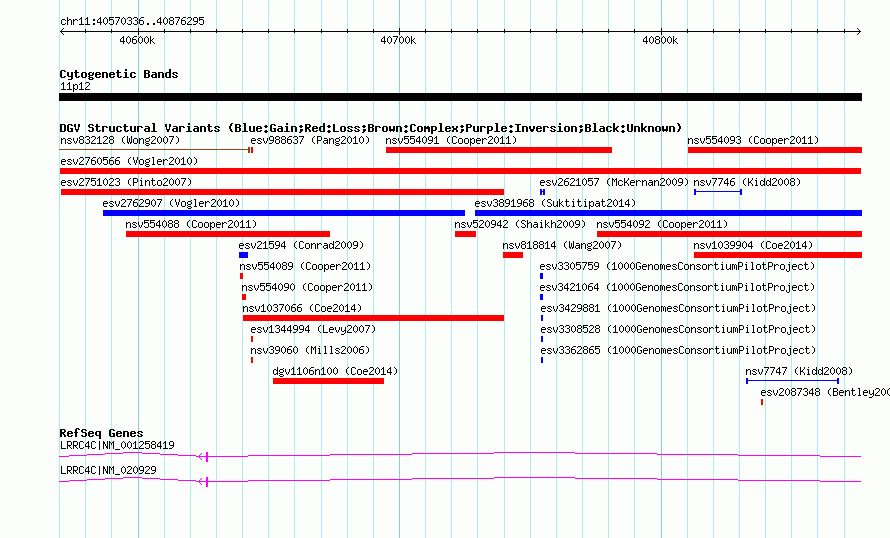Open the nsv1039904 (Coe2014) label
The height and width of the screenshot is (538, 890).
click(753, 245)
